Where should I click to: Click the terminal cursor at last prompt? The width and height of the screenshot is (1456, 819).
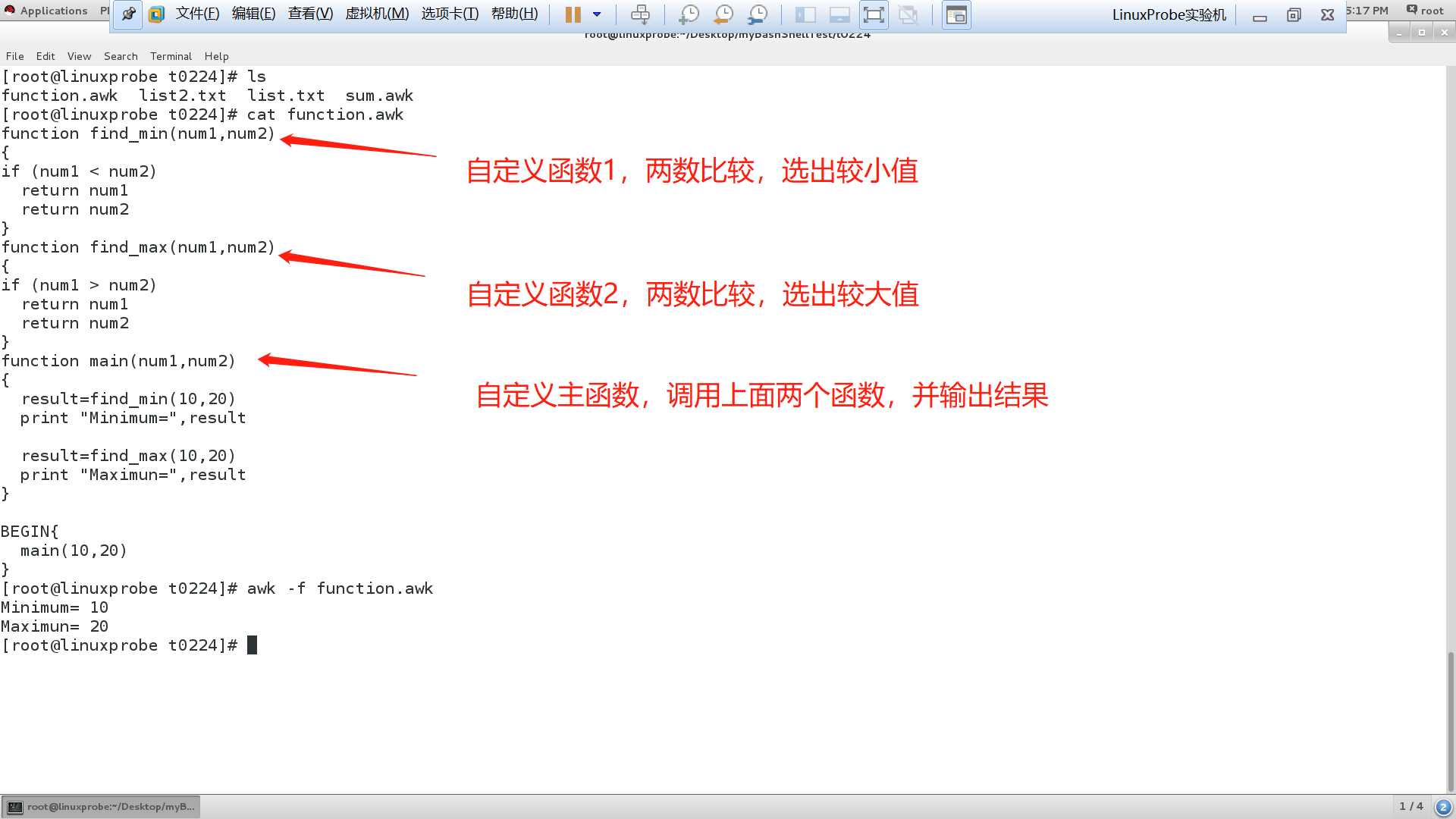pos(253,645)
